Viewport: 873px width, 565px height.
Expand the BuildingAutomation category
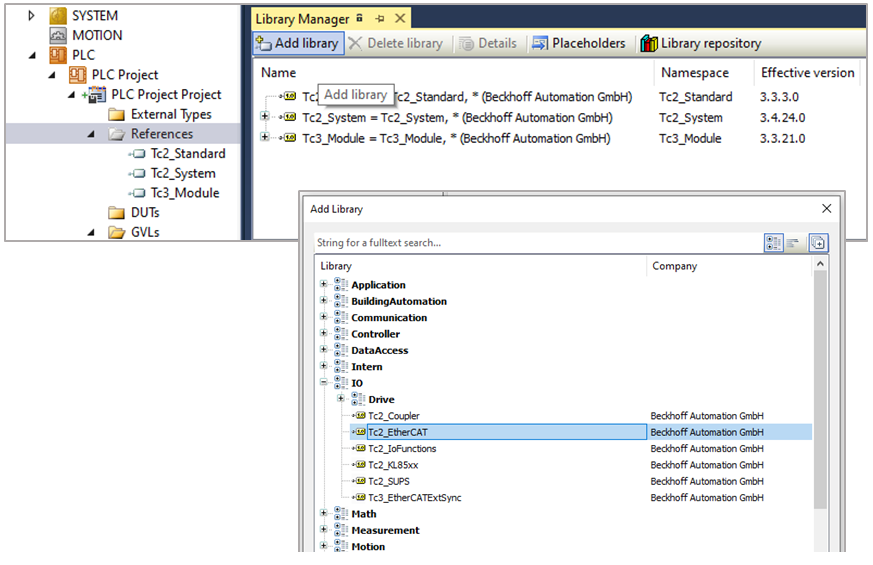(323, 300)
